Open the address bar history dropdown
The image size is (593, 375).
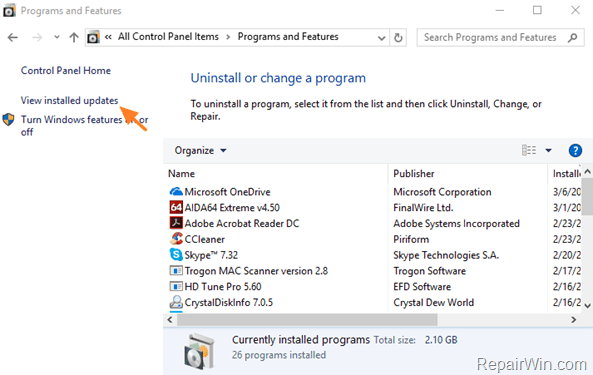click(x=382, y=37)
